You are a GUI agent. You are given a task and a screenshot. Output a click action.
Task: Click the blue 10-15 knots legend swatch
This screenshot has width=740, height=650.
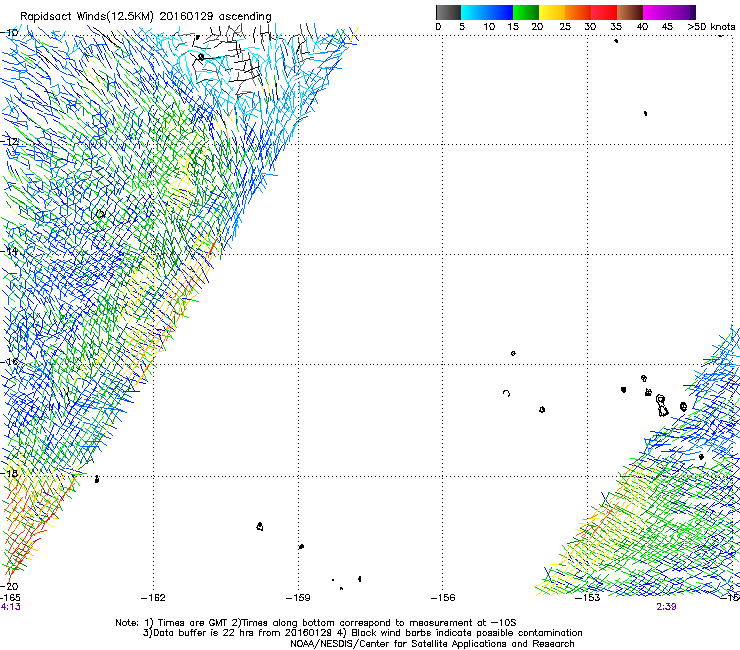click(500, 12)
